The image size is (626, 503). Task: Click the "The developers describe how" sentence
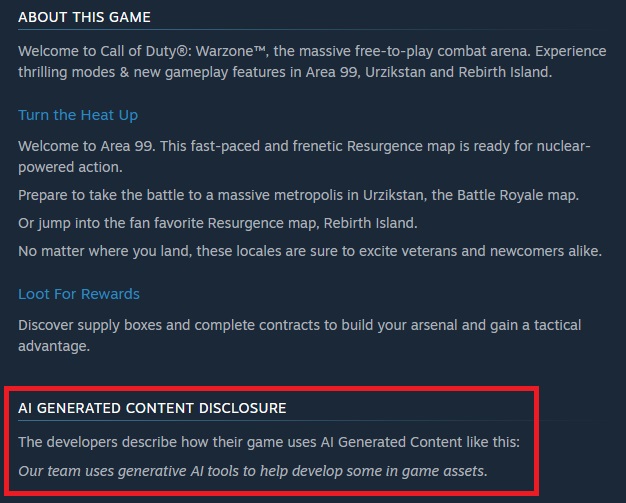266,442
